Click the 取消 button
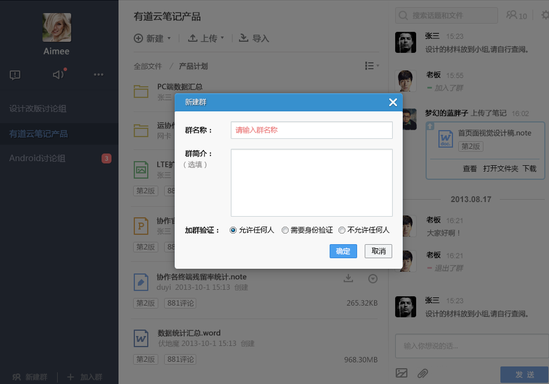The height and width of the screenshot is (384, 549). point(378,251)
